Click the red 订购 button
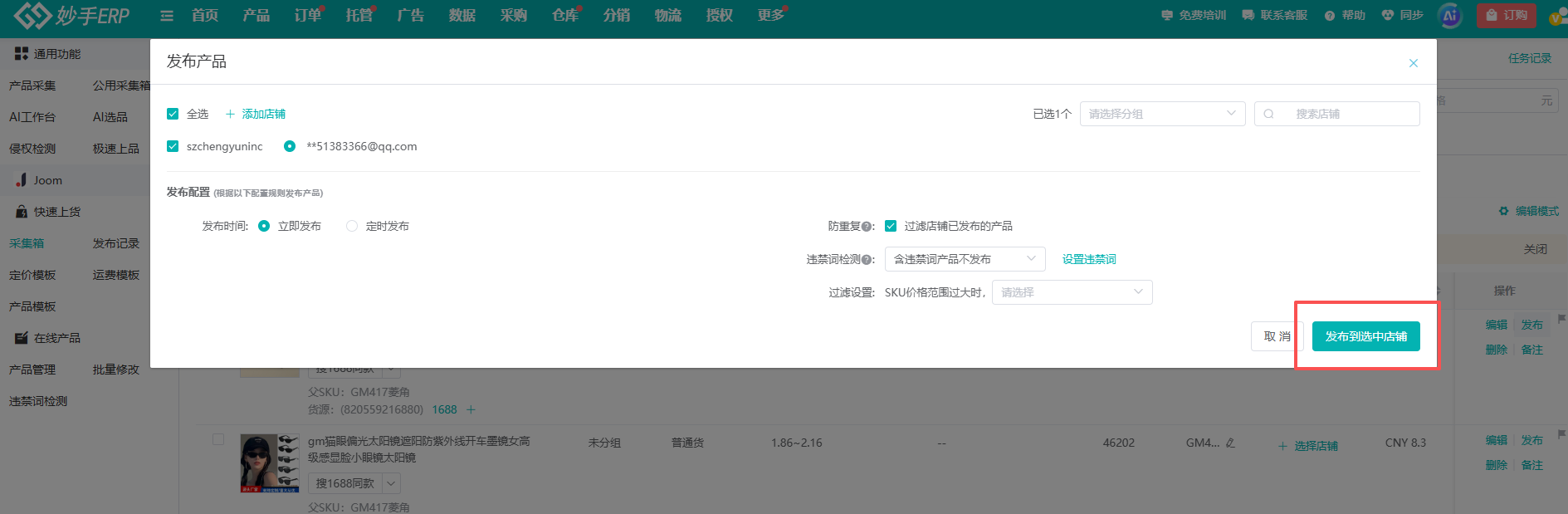The width and height of the screenshot is (1568, 514). pos(1506,16)
